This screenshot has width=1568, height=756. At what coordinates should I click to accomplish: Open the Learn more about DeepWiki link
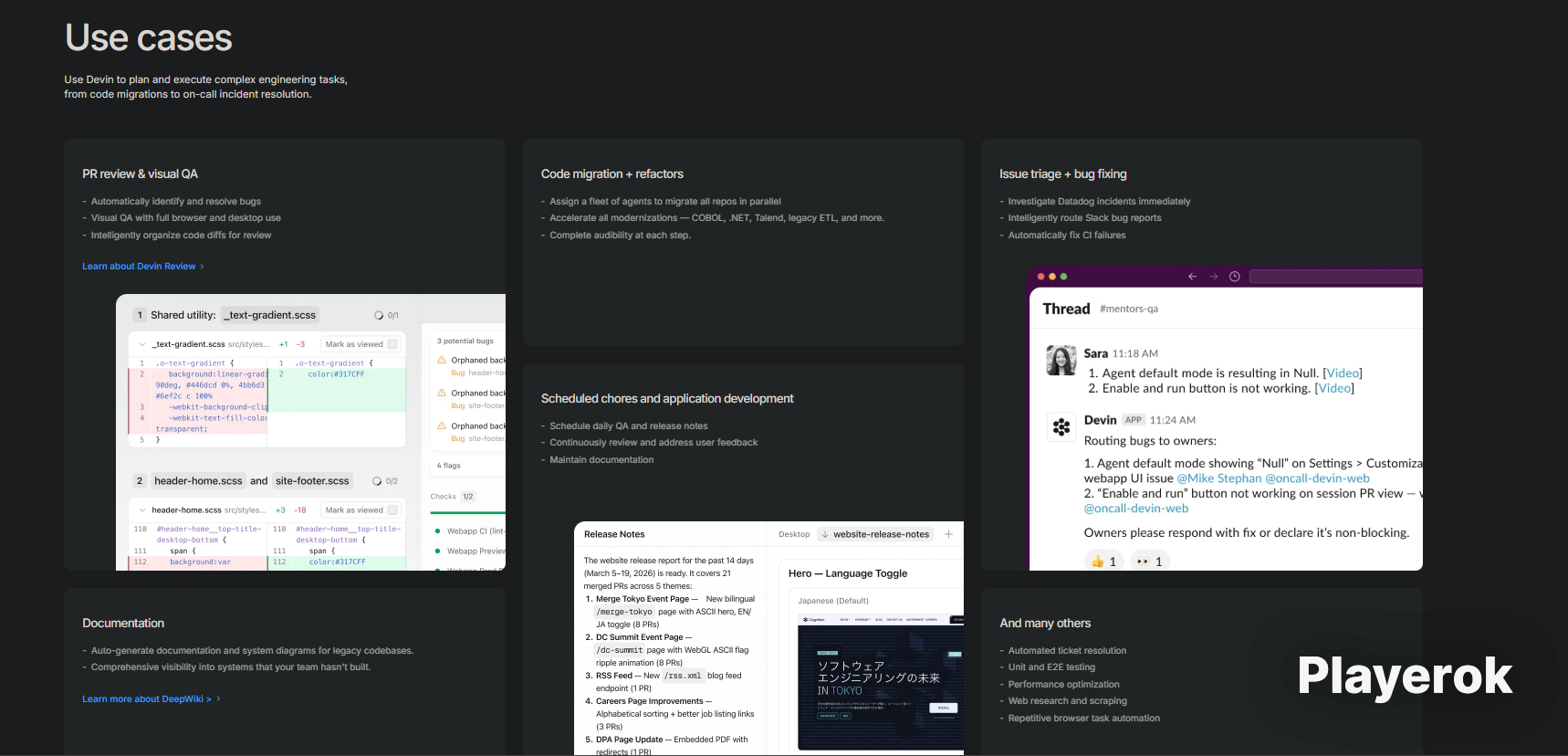click(152, 699)
